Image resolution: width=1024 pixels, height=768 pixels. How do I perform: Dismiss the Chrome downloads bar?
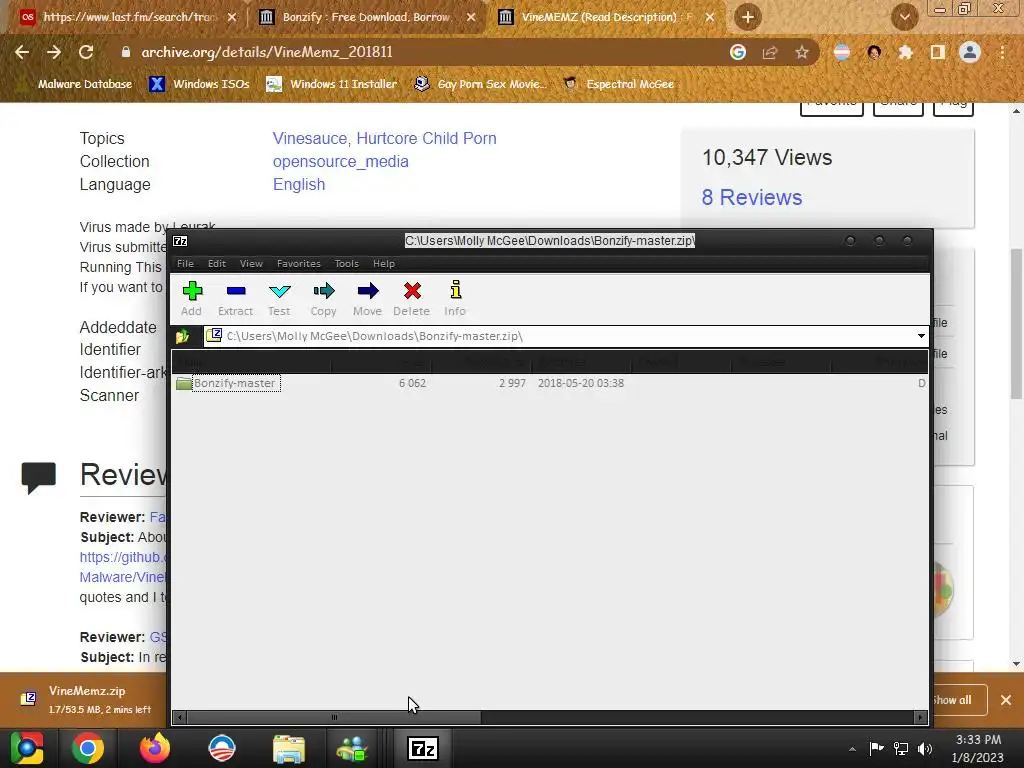[1006, 700]
